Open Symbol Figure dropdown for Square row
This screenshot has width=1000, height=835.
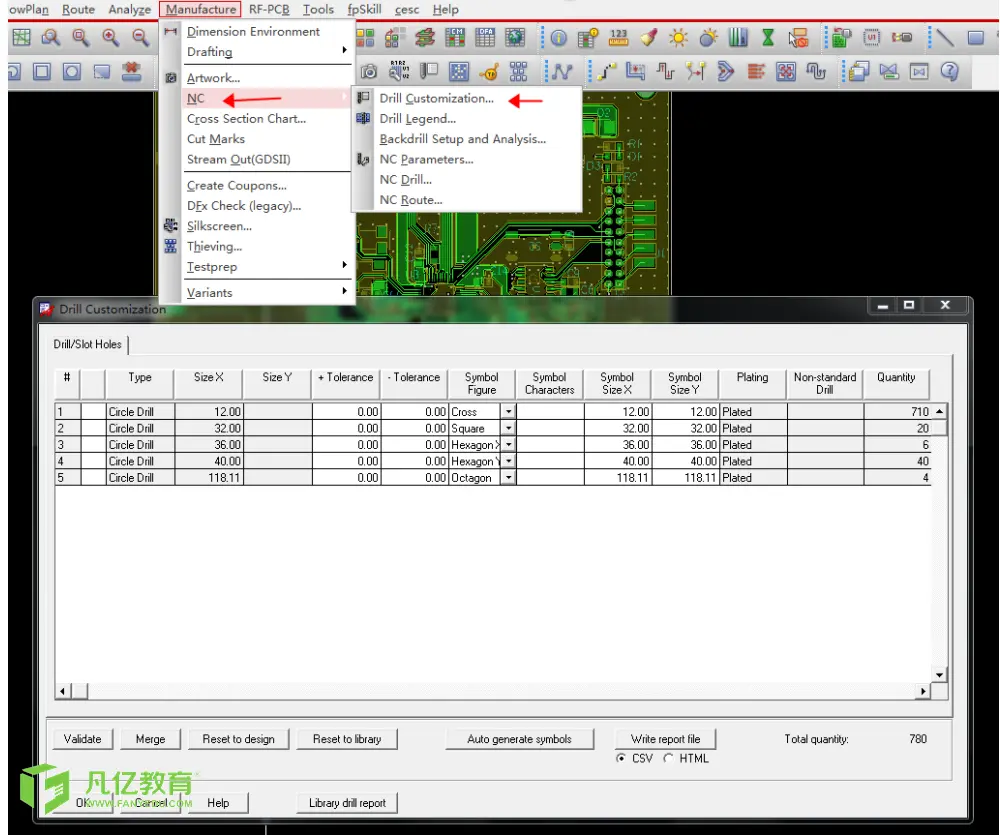(508, 429)
